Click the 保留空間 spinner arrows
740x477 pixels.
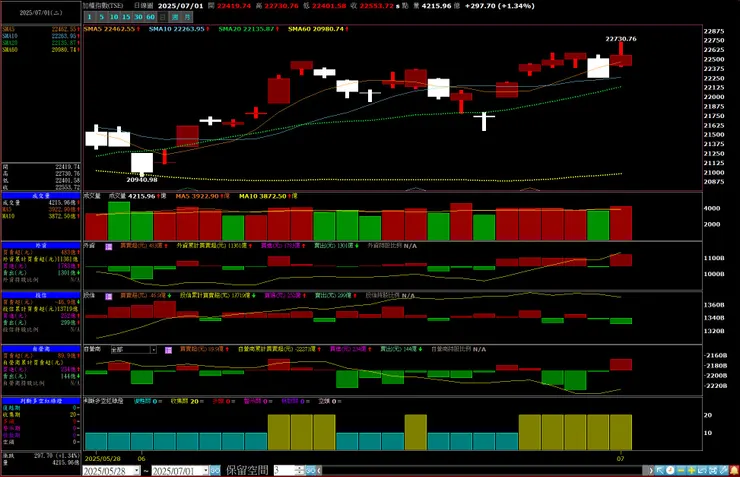coord(300,470)
